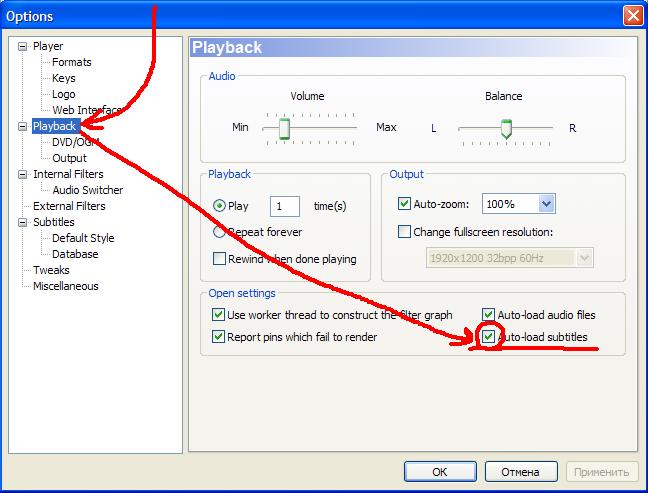Click the Применить apply button
The width and height of the screenshot is (648, 493).
point(602,472)
